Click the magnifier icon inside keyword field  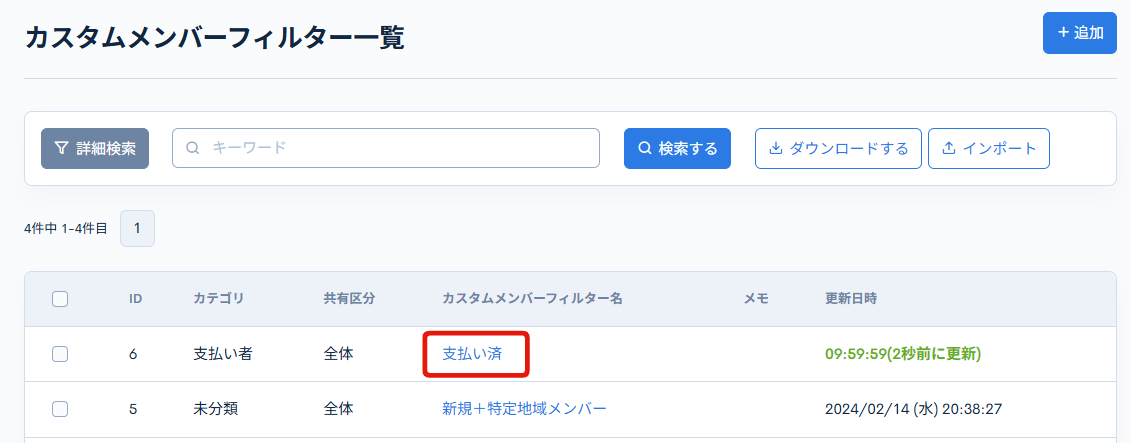click(193, 148)
